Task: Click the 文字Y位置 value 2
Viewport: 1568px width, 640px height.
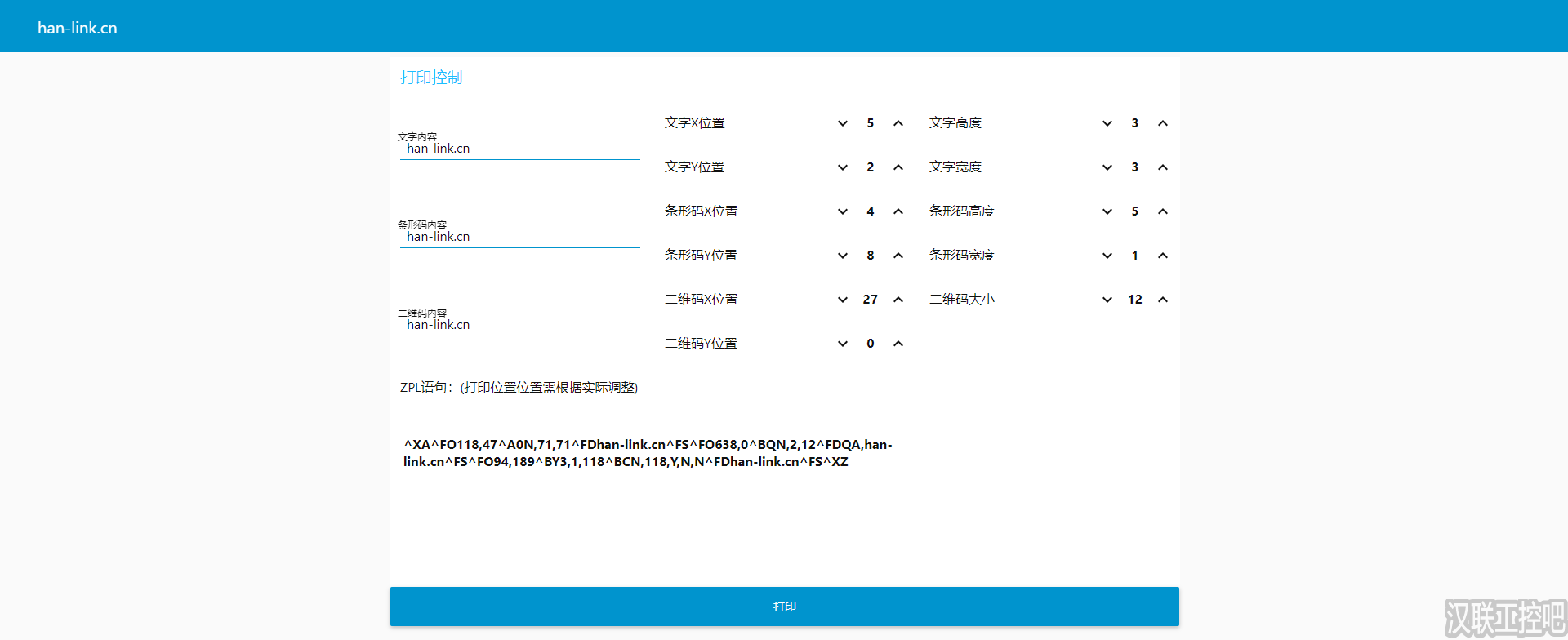Action: click(x=871, y=167)
